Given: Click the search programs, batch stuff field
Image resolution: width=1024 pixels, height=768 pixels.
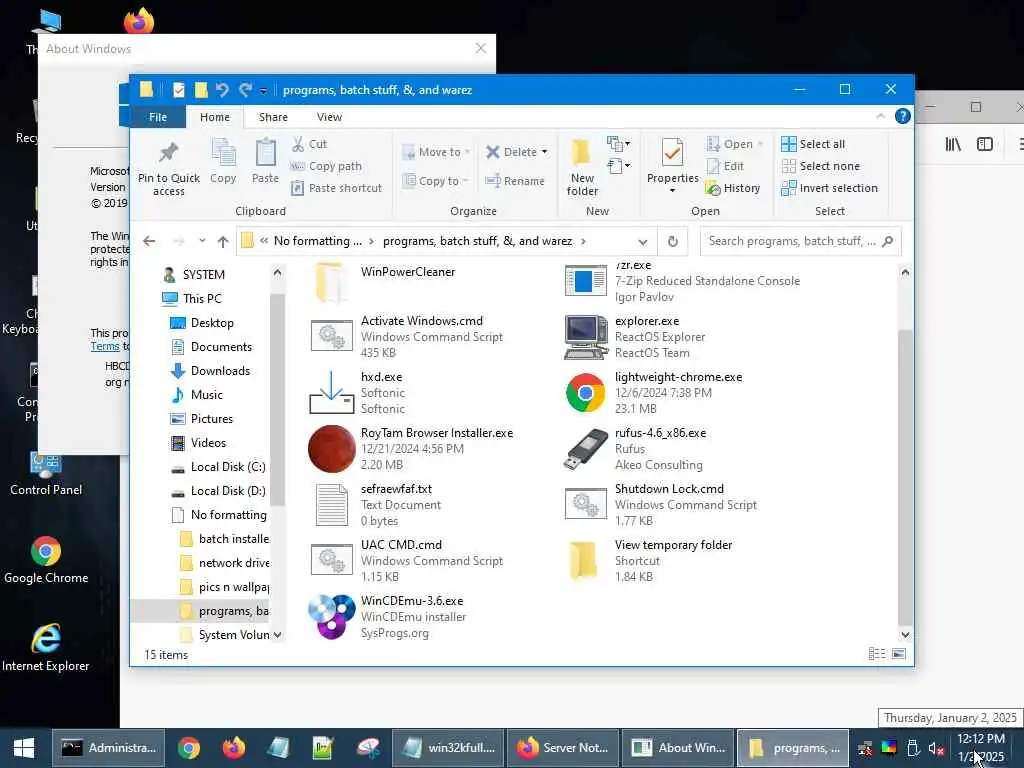Looking at the screenshot, I should point(801,241).
